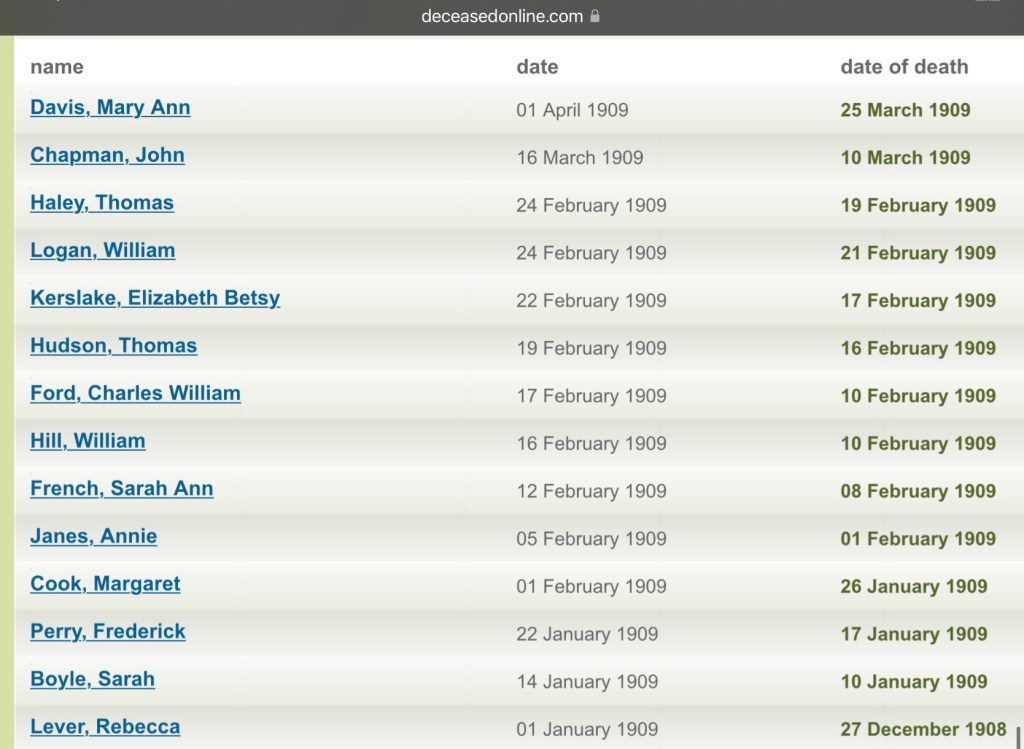Screen dimensions: 1024x749
Task: Click the 'name' column header
Action: 57,67
